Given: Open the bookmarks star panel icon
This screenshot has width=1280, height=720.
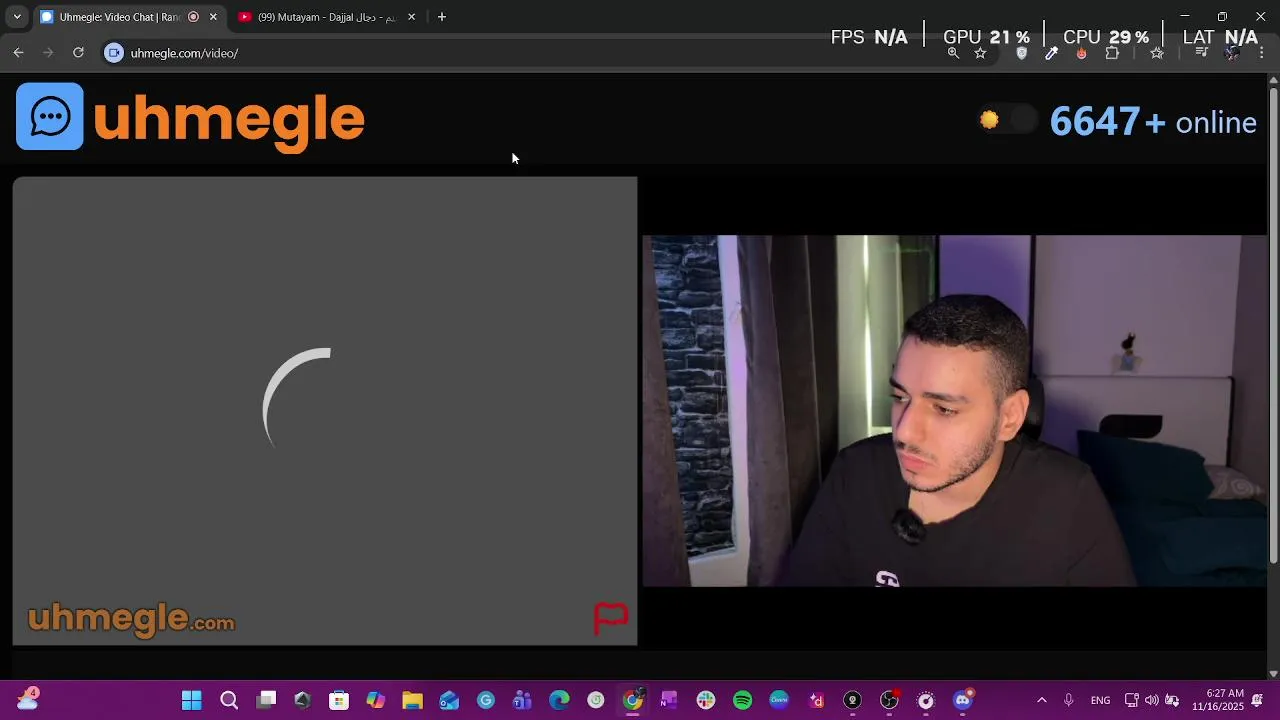Looking at the screenshot, I should click(1157, 53).
